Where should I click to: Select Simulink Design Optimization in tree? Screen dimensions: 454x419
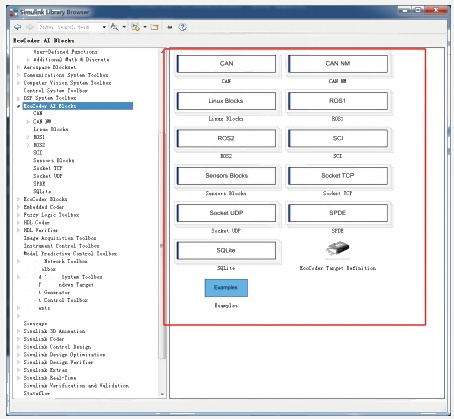coord(64,354)
